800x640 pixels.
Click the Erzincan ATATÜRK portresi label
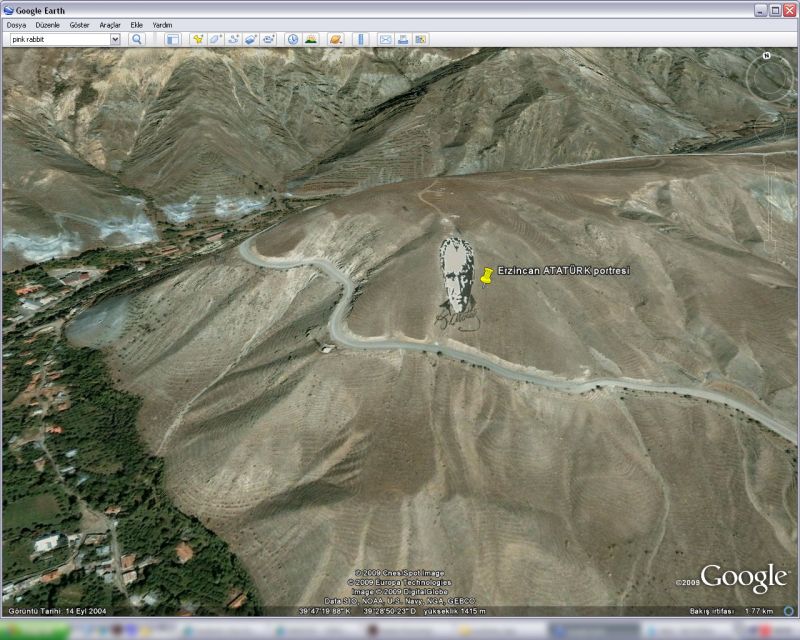click(x=564, y=271)
